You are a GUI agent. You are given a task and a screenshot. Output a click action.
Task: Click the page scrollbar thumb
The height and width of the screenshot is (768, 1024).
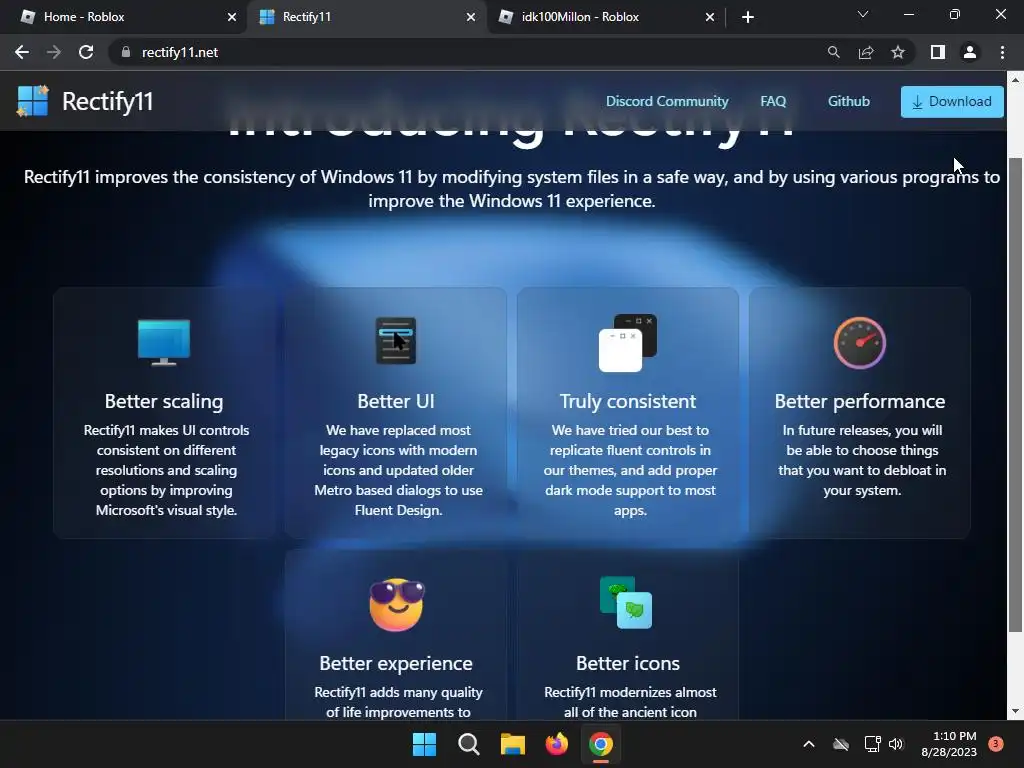[1015, 394]
